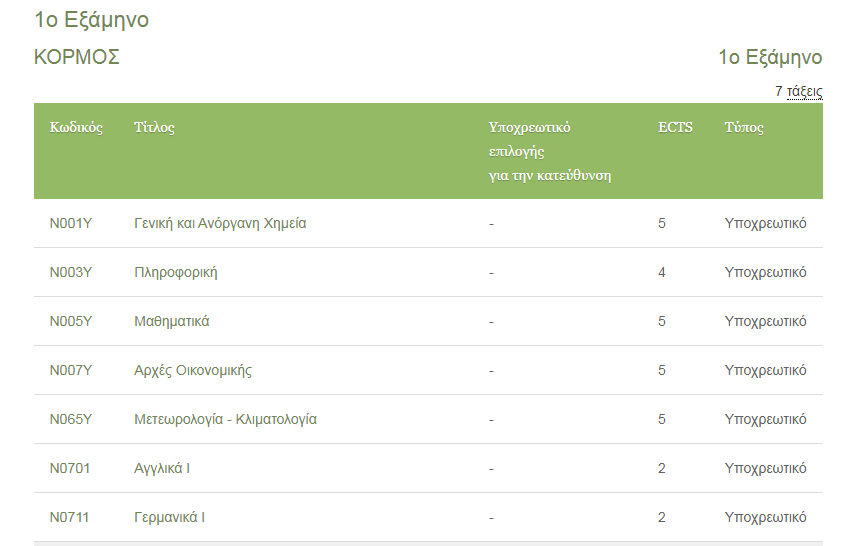Image resolution: width=842 pixels, height=546 pixels.
Task: Select course code N0711
Action: pos(69,517)
